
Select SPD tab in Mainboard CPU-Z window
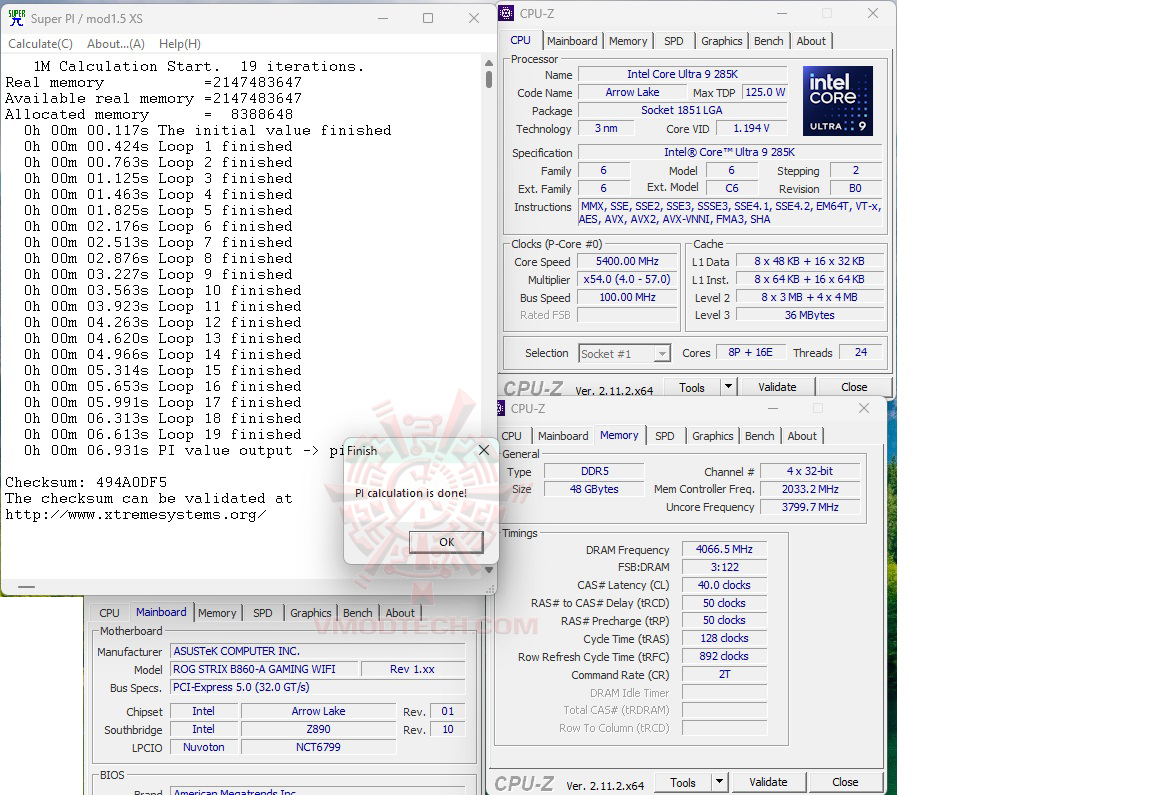click(x=262, y=613)
